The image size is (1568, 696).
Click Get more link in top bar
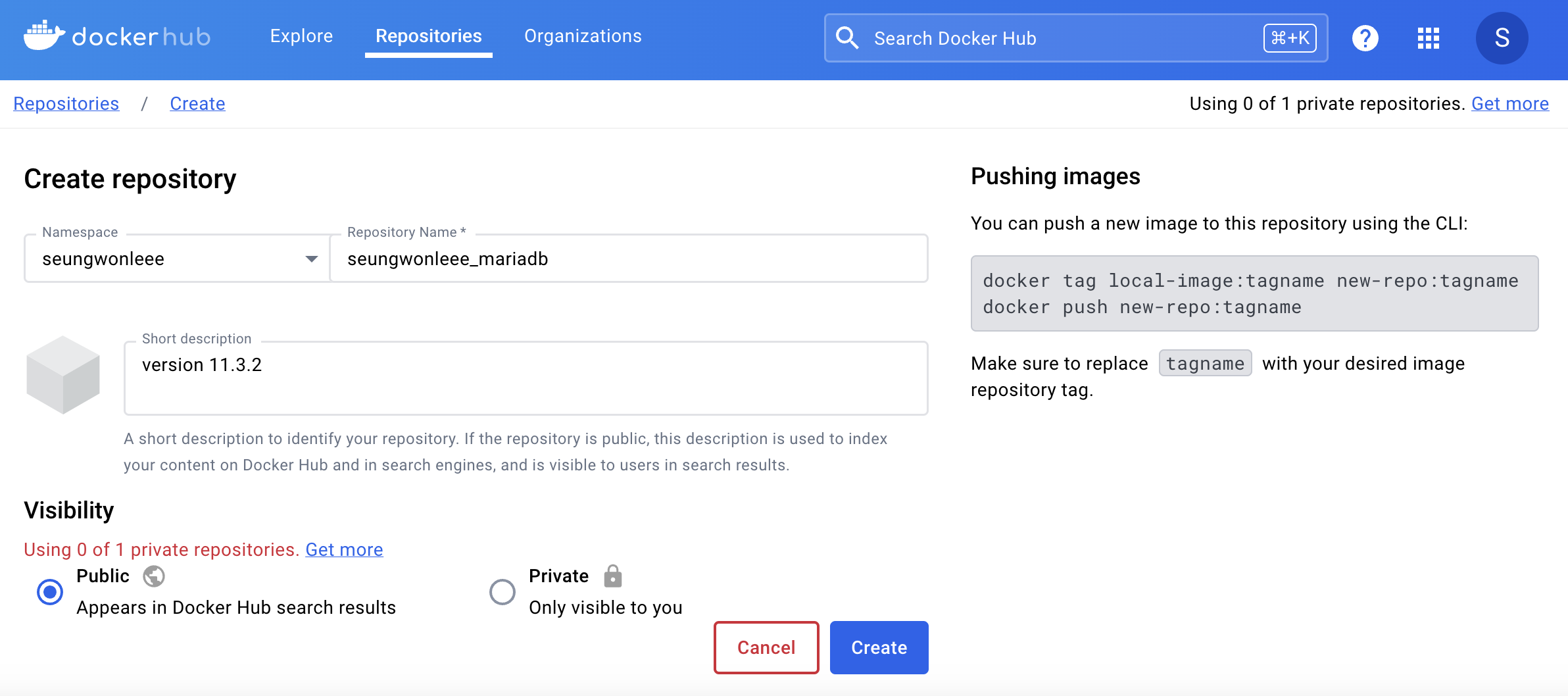coord(1510,104)
